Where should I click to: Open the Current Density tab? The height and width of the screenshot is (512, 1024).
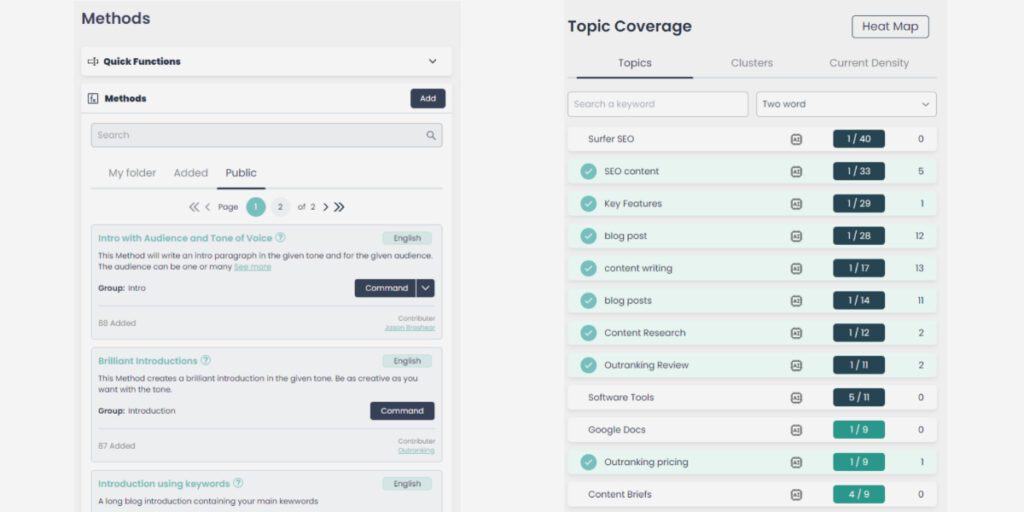tap(869, 63)
